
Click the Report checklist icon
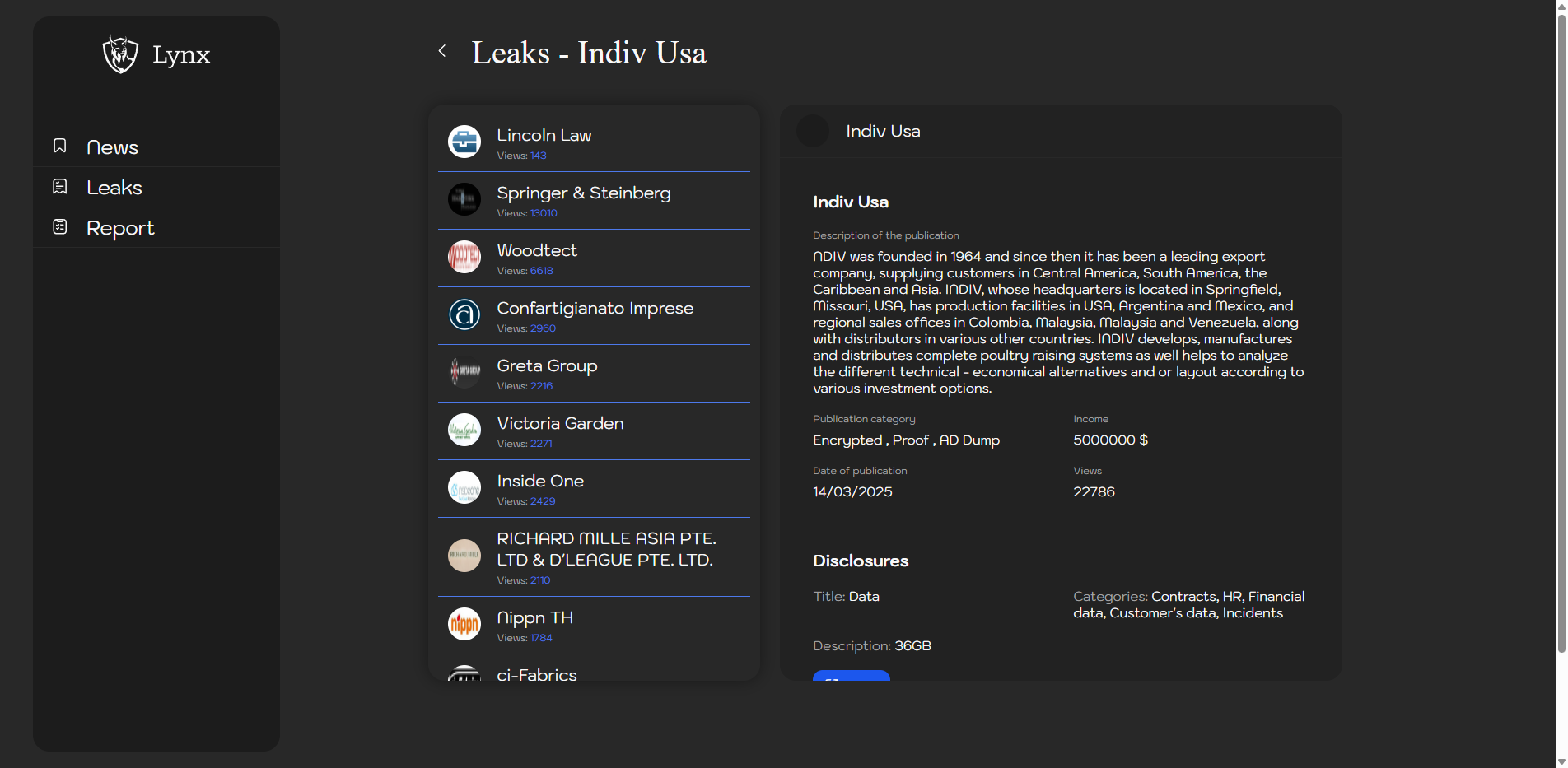tap(60, 226)
